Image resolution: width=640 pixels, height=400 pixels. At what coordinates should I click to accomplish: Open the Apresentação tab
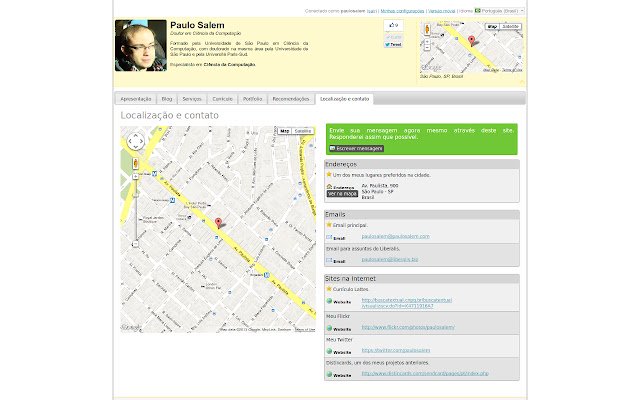136,99
